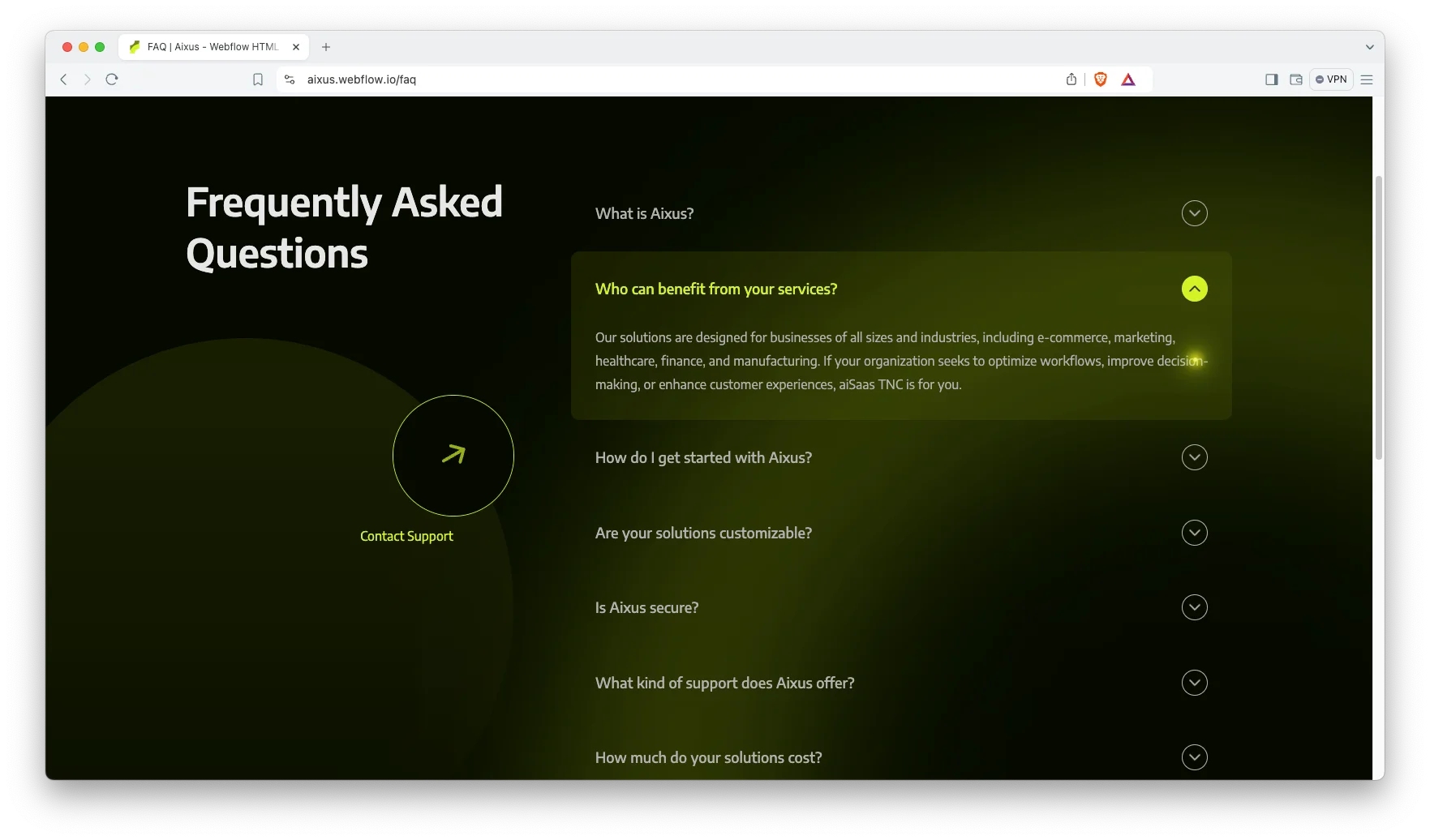This screenshot has height=840, width=1430.
Task: Click the Brave Shields lion icon
Action: [x=1100, y=79]
